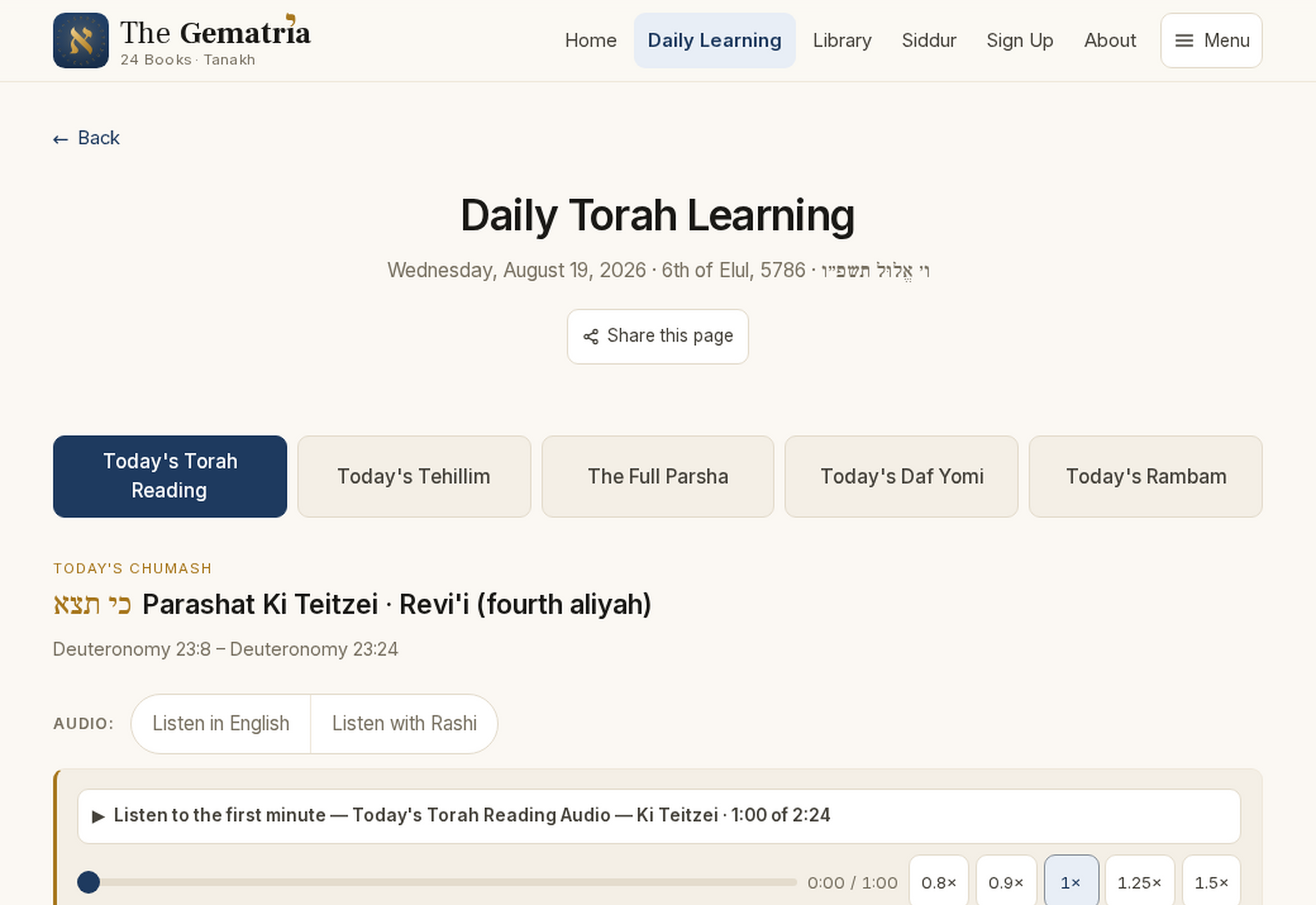Viewport: 1316px width, 905px height.
Task: Switch to Today's Rambam tab
Action: (1146, 476)
